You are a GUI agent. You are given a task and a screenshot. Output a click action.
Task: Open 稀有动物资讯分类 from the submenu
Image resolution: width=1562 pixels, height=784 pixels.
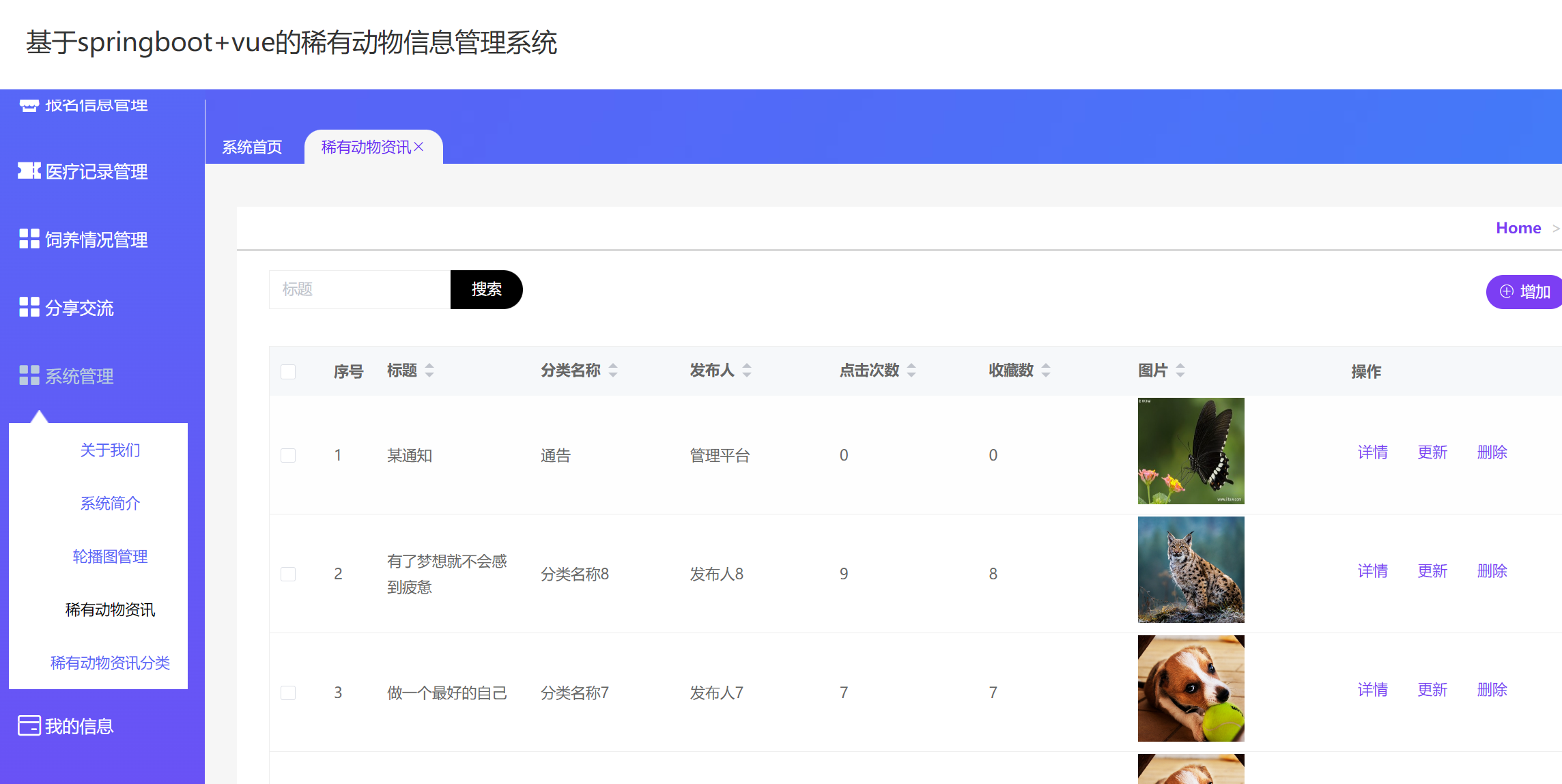111,663
